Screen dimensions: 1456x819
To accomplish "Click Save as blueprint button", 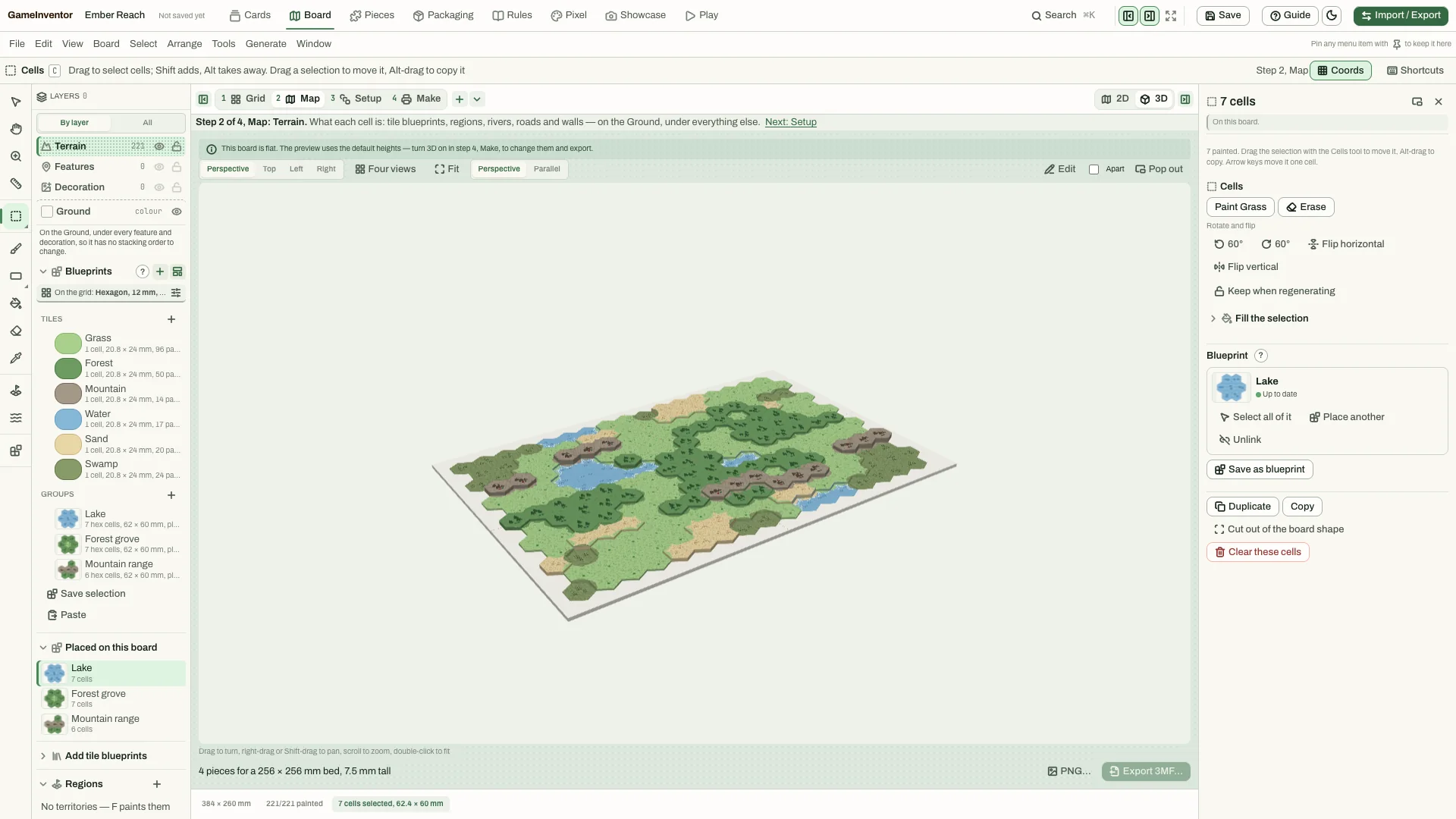I will click(x=1259, y=469).
